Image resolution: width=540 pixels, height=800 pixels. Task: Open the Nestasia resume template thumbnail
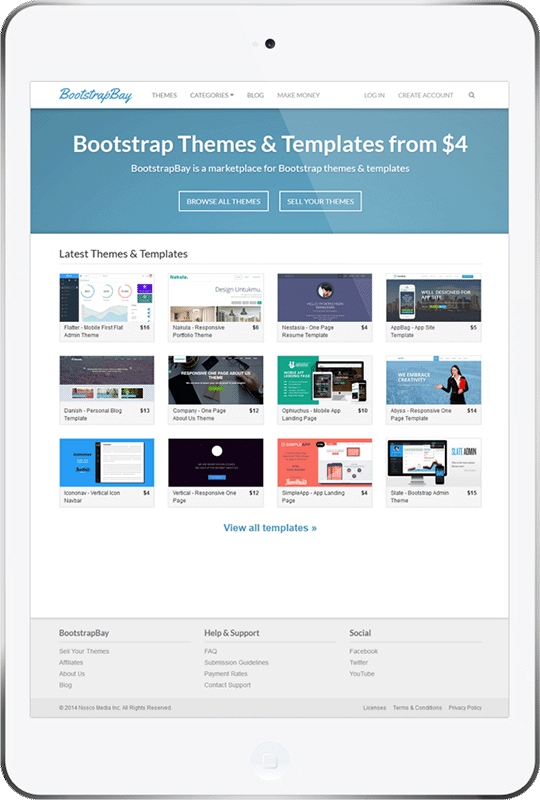click(325, 297)
